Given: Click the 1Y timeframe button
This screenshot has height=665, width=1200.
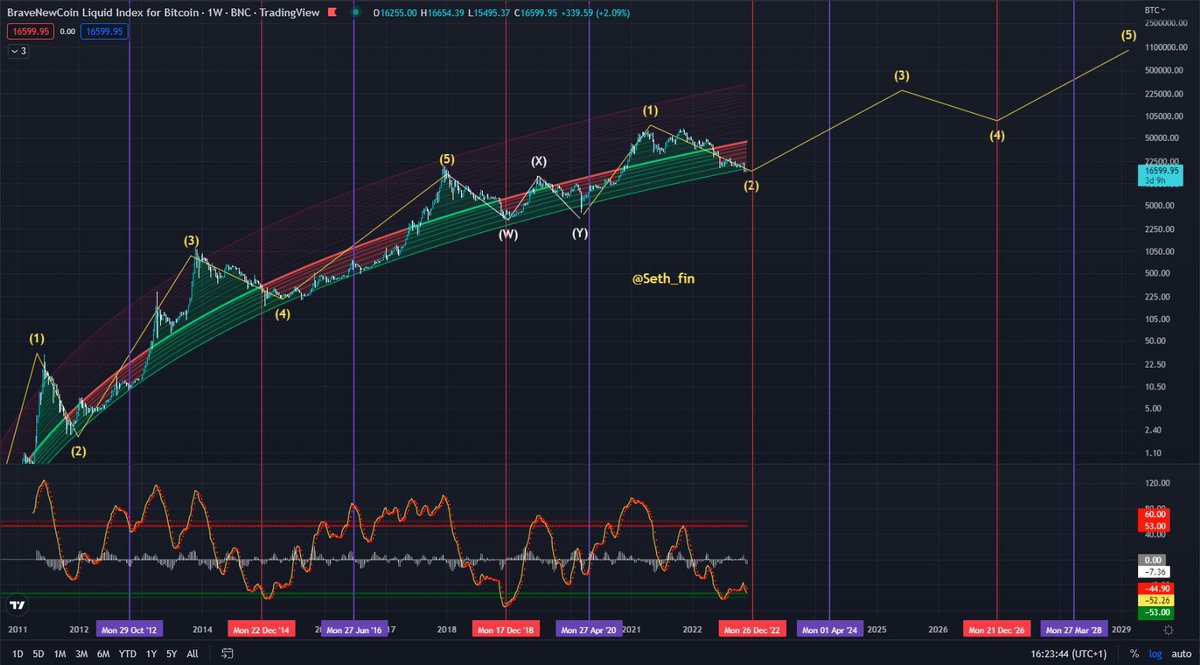Looking at the screenshot, I should tap(150, 652).
